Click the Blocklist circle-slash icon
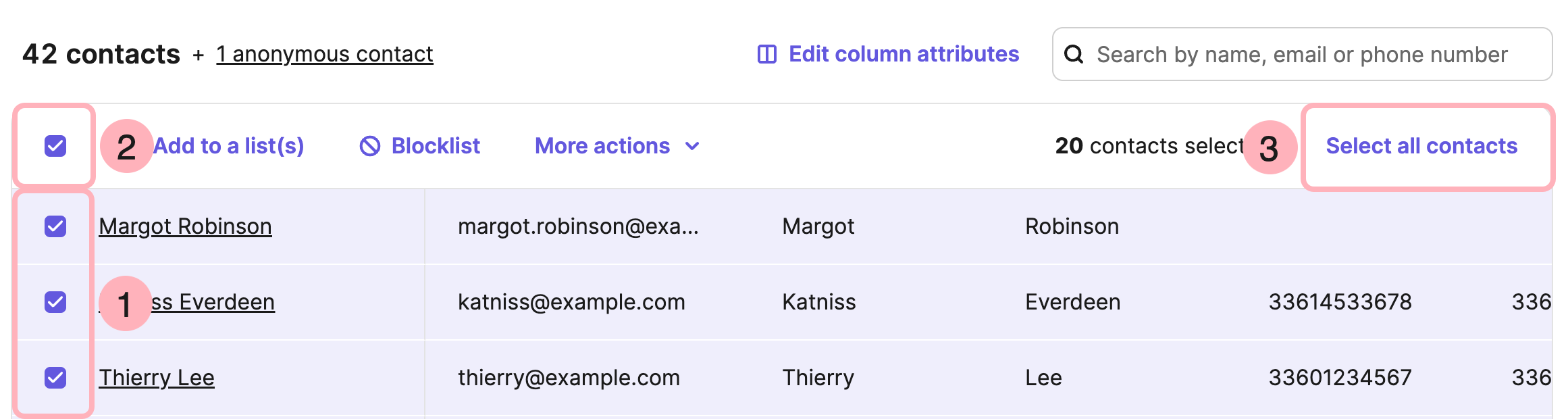Screen dimensions: 1568x419 click(370, 146)
